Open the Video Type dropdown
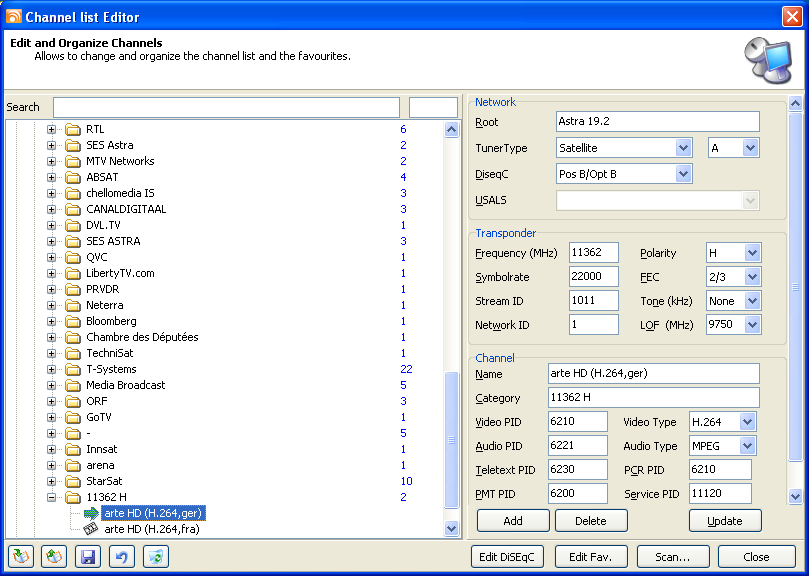Image resolution: width=809 pixels, height=576 pixels. tap(747, 422)
